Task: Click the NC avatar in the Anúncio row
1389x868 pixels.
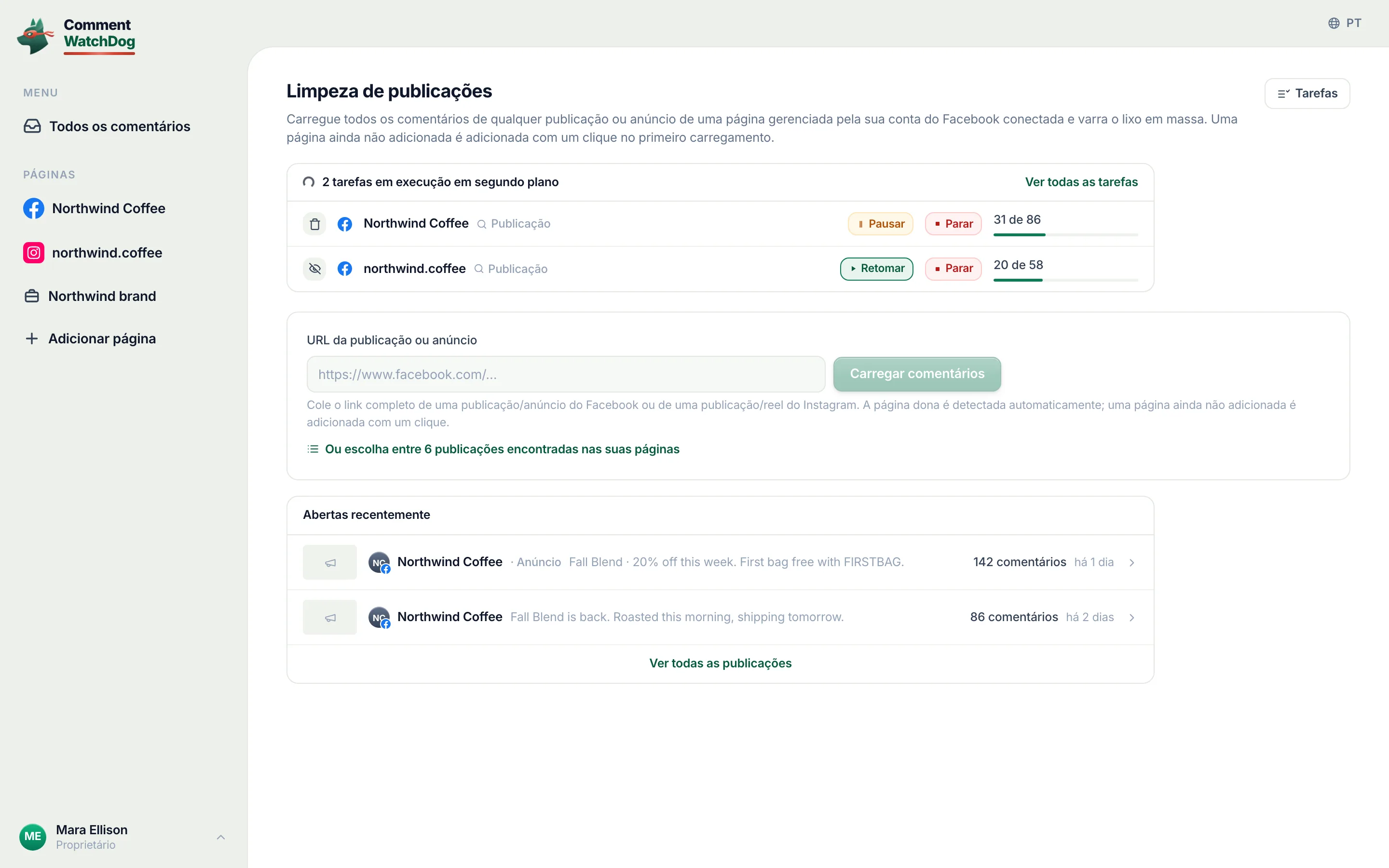Action: (380, 563)
